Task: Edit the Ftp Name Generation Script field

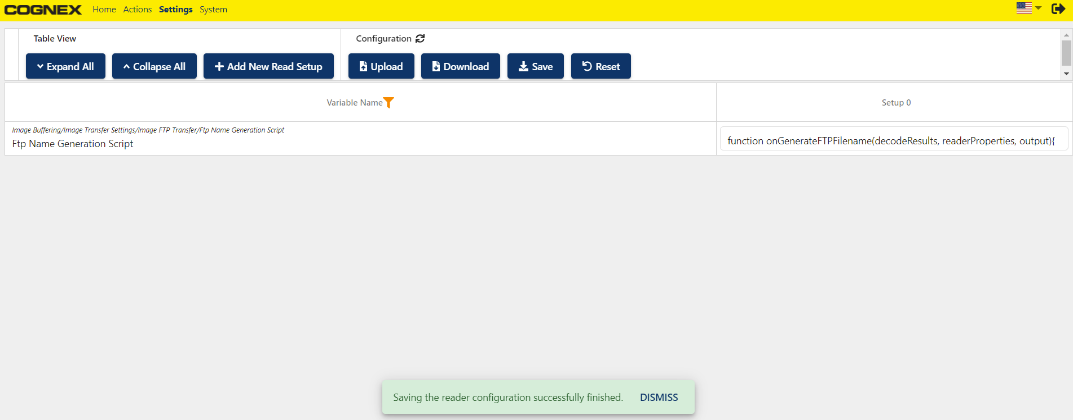Action: tap(894, 139)
